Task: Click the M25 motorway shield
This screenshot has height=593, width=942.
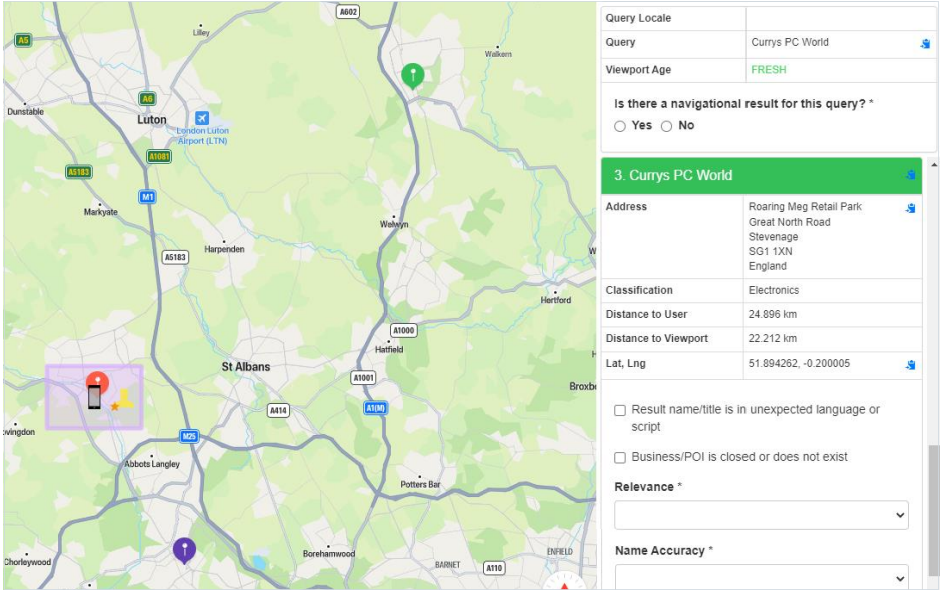Action: tap(189, 436)
